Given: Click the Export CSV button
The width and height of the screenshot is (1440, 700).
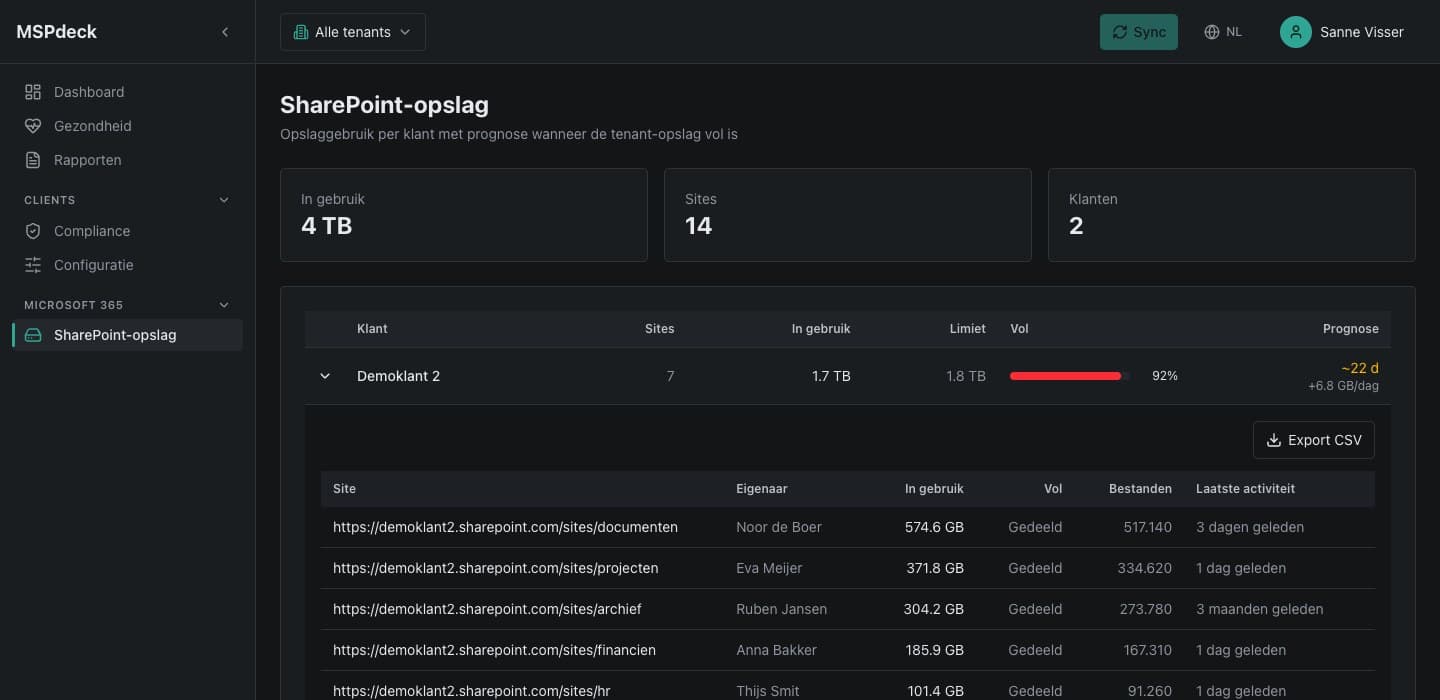Looking at the screenshot, I should coord(1314,440).
